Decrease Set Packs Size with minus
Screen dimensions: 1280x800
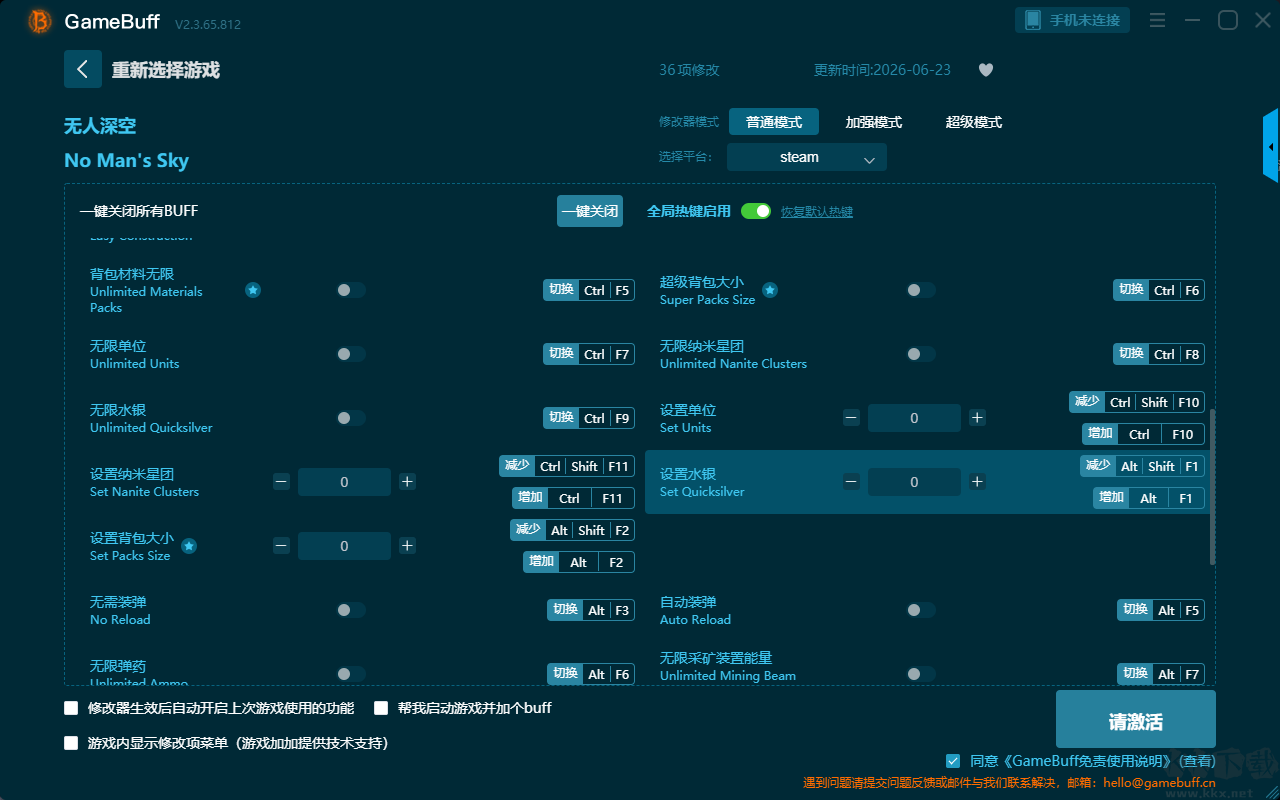coord(281,546)
